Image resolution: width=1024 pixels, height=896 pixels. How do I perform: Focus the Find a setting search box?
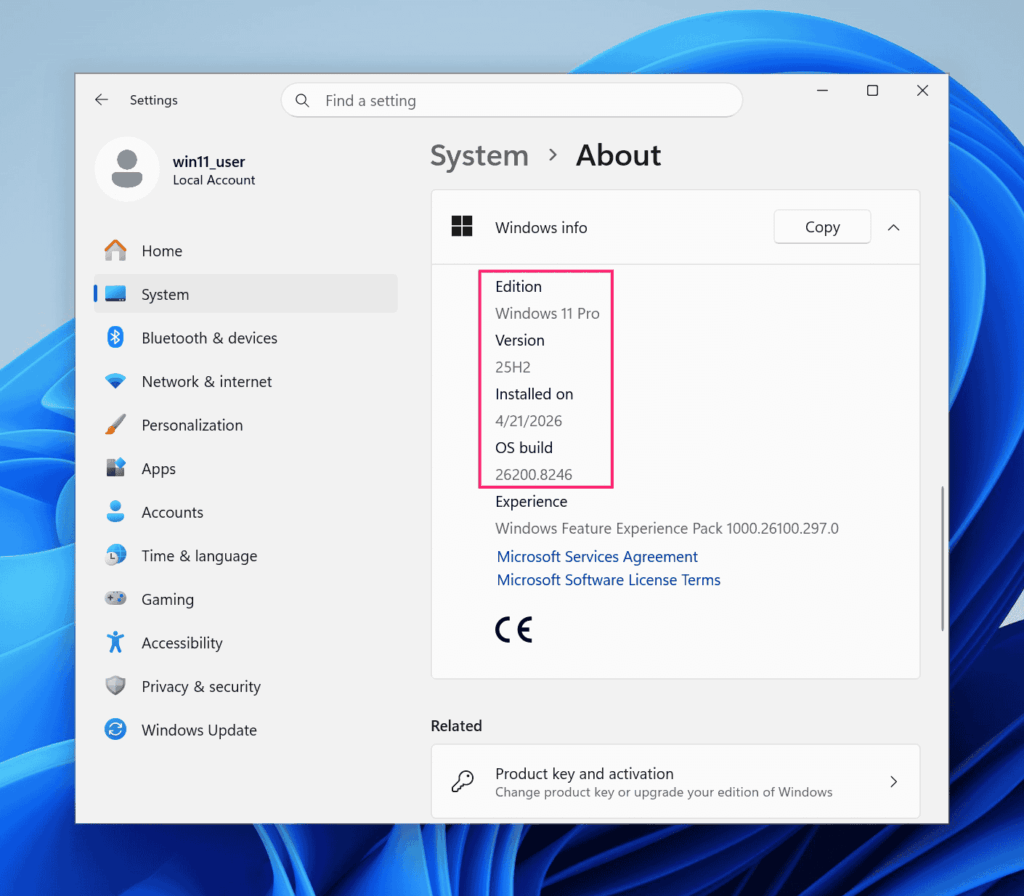pyautogui.click(x=512, y=101)
